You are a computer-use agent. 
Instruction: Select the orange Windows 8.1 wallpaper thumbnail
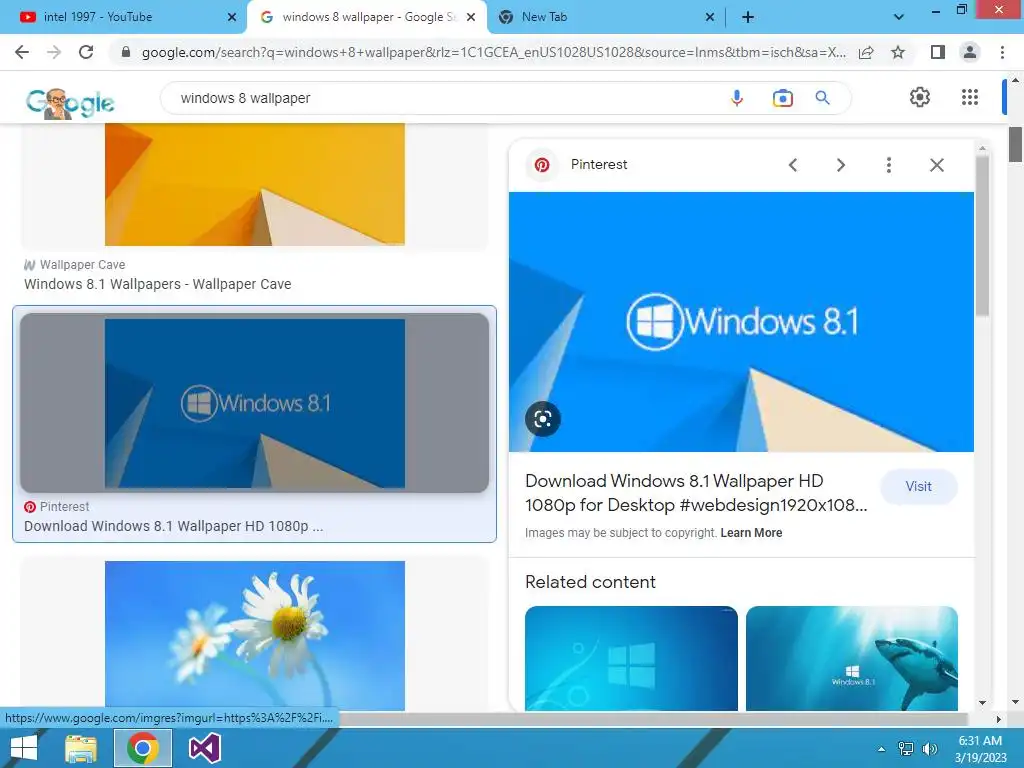click(x=255, y=185)
